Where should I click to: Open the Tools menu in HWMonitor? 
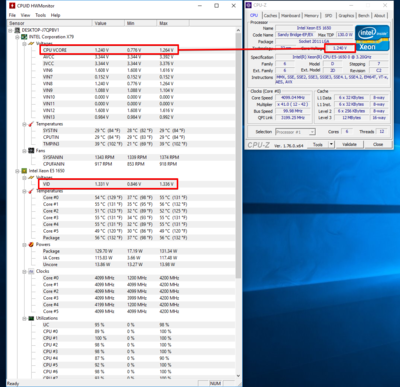(40, 15)
